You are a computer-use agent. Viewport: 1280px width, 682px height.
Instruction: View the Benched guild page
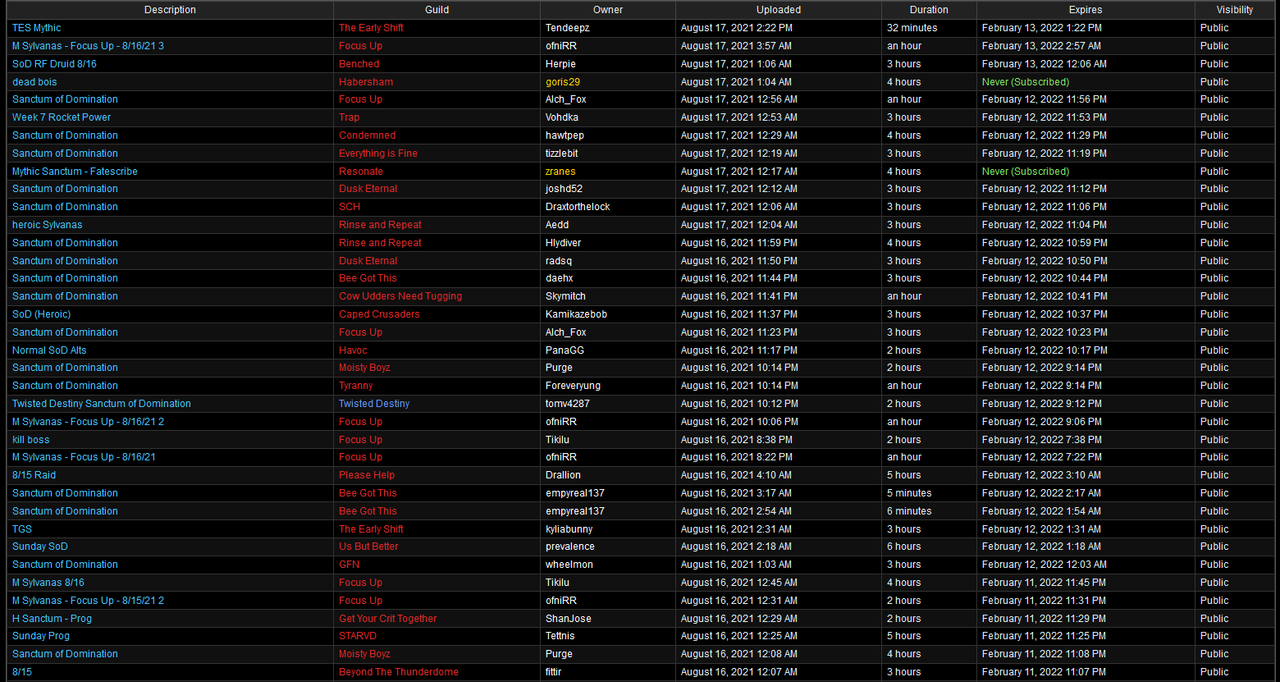tap(359, 64)
